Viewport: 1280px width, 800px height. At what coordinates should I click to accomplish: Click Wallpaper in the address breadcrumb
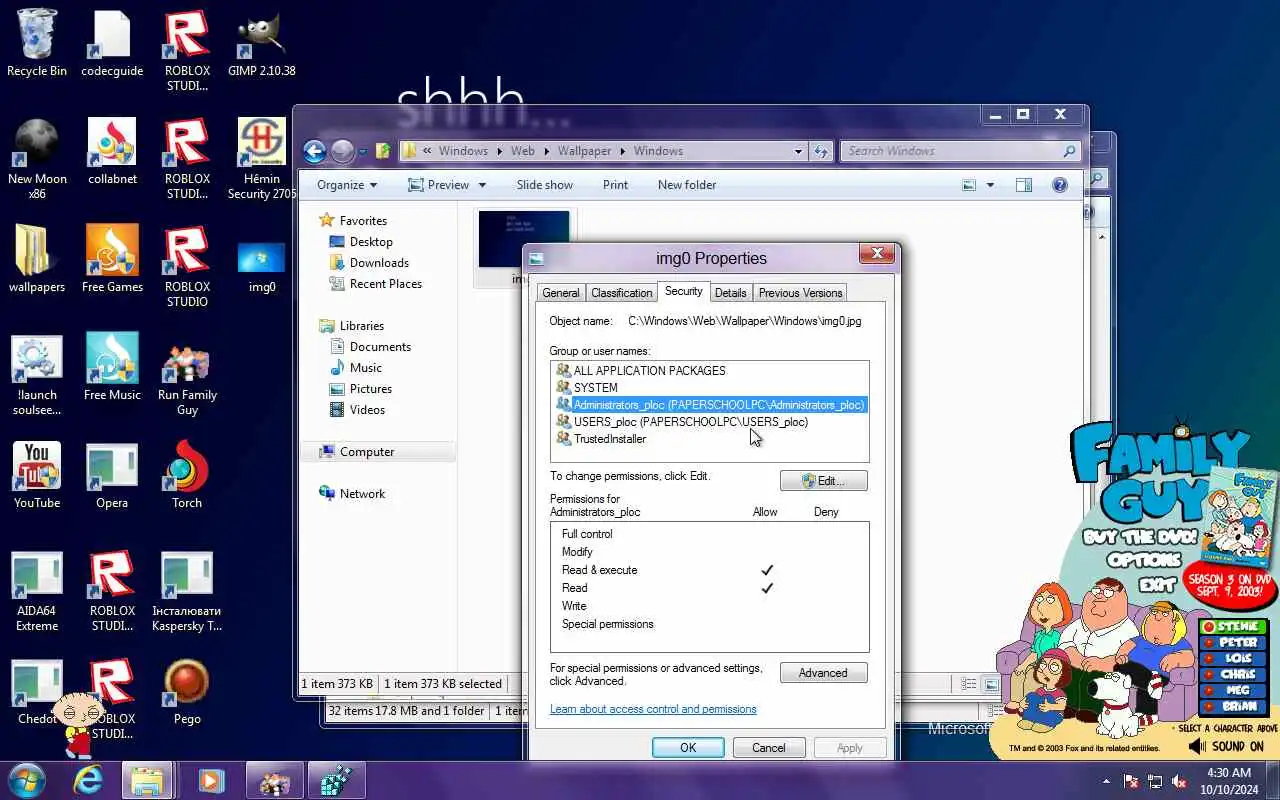tap(584, 151)
